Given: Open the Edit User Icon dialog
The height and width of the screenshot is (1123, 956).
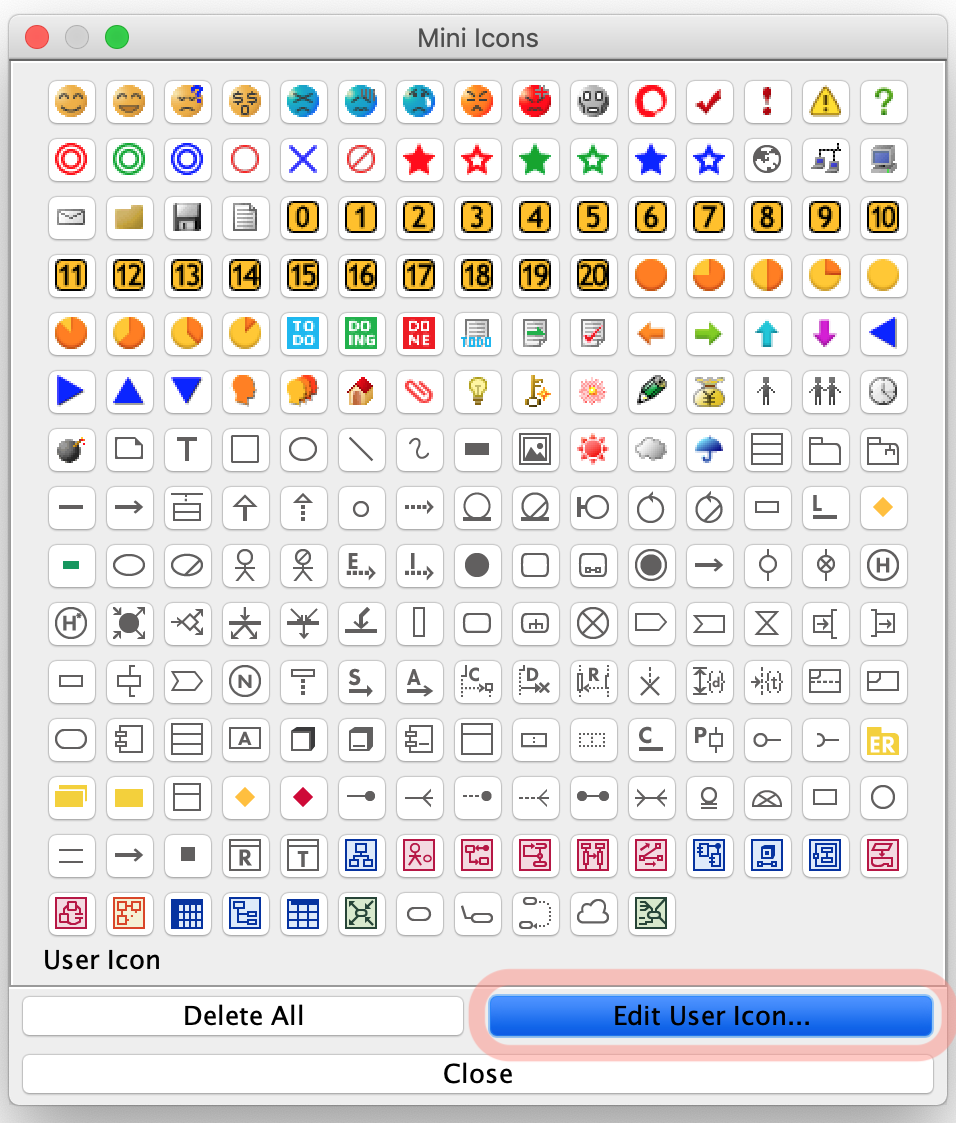Looking at the screenshot, I should tap(710, 1015).
